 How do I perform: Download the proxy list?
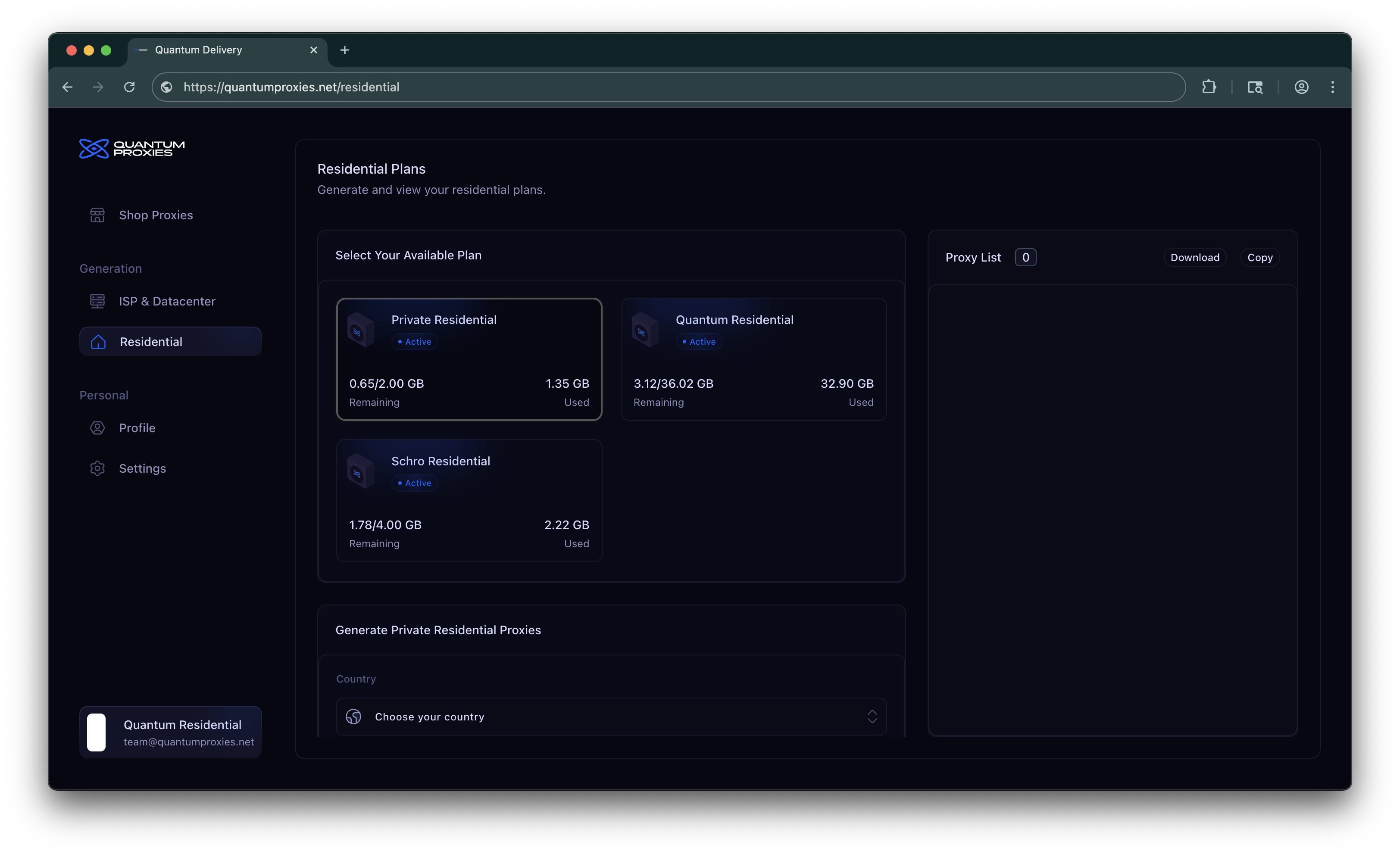pyautogui.click(x=1194, y=257)
